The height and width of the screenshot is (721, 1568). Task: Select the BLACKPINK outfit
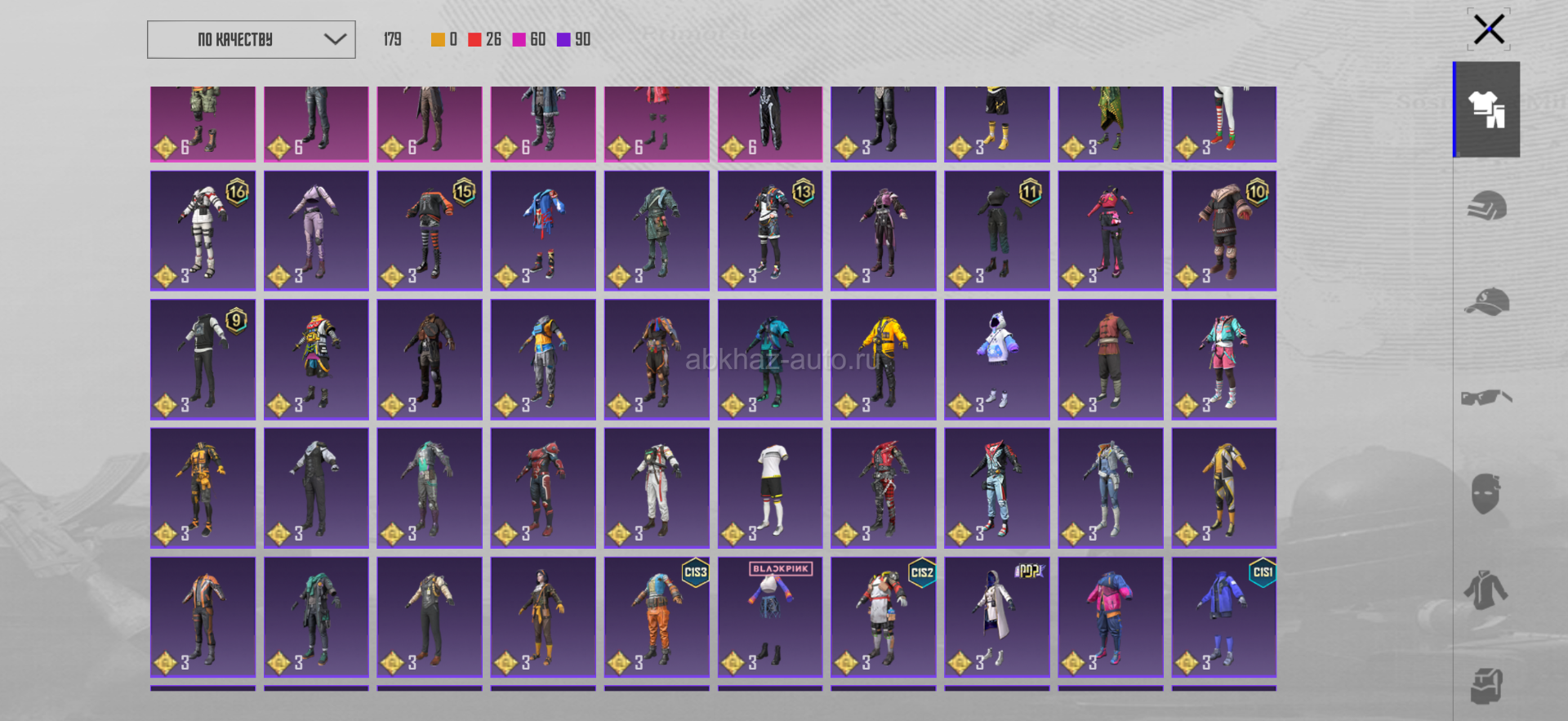coord(770,617)
